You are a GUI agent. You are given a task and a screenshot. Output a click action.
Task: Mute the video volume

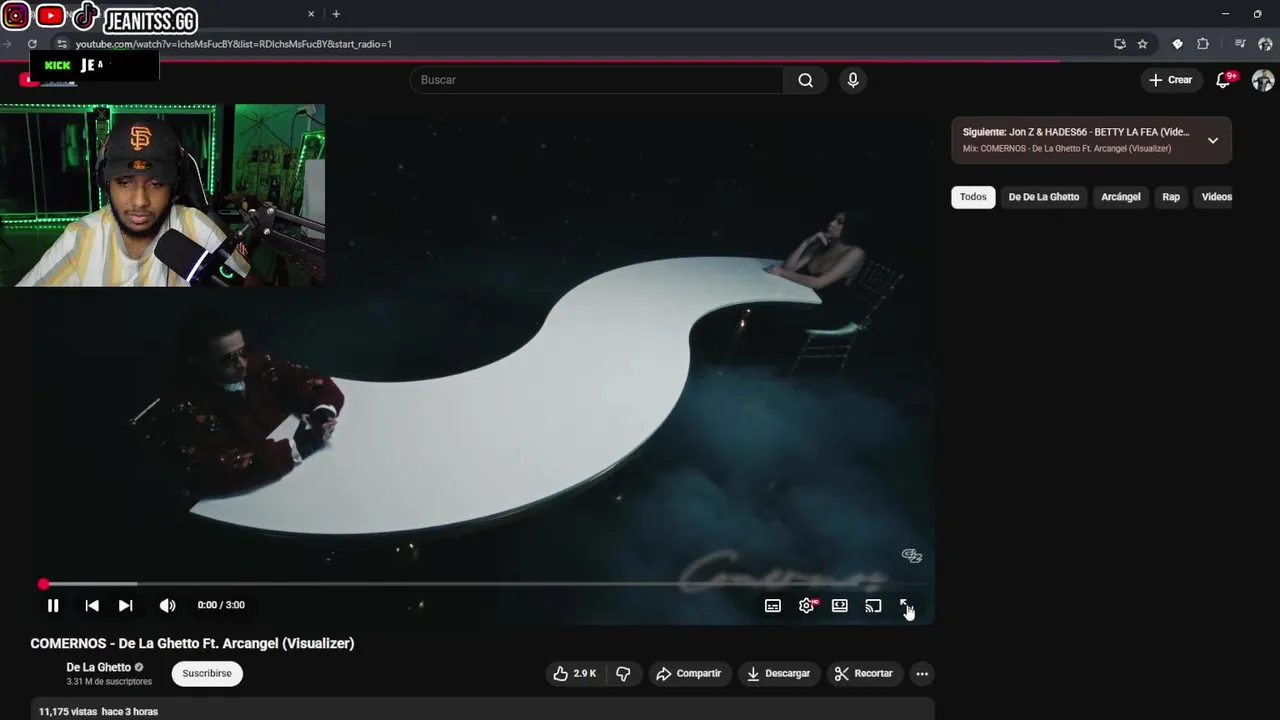click(x=167, y=605)
